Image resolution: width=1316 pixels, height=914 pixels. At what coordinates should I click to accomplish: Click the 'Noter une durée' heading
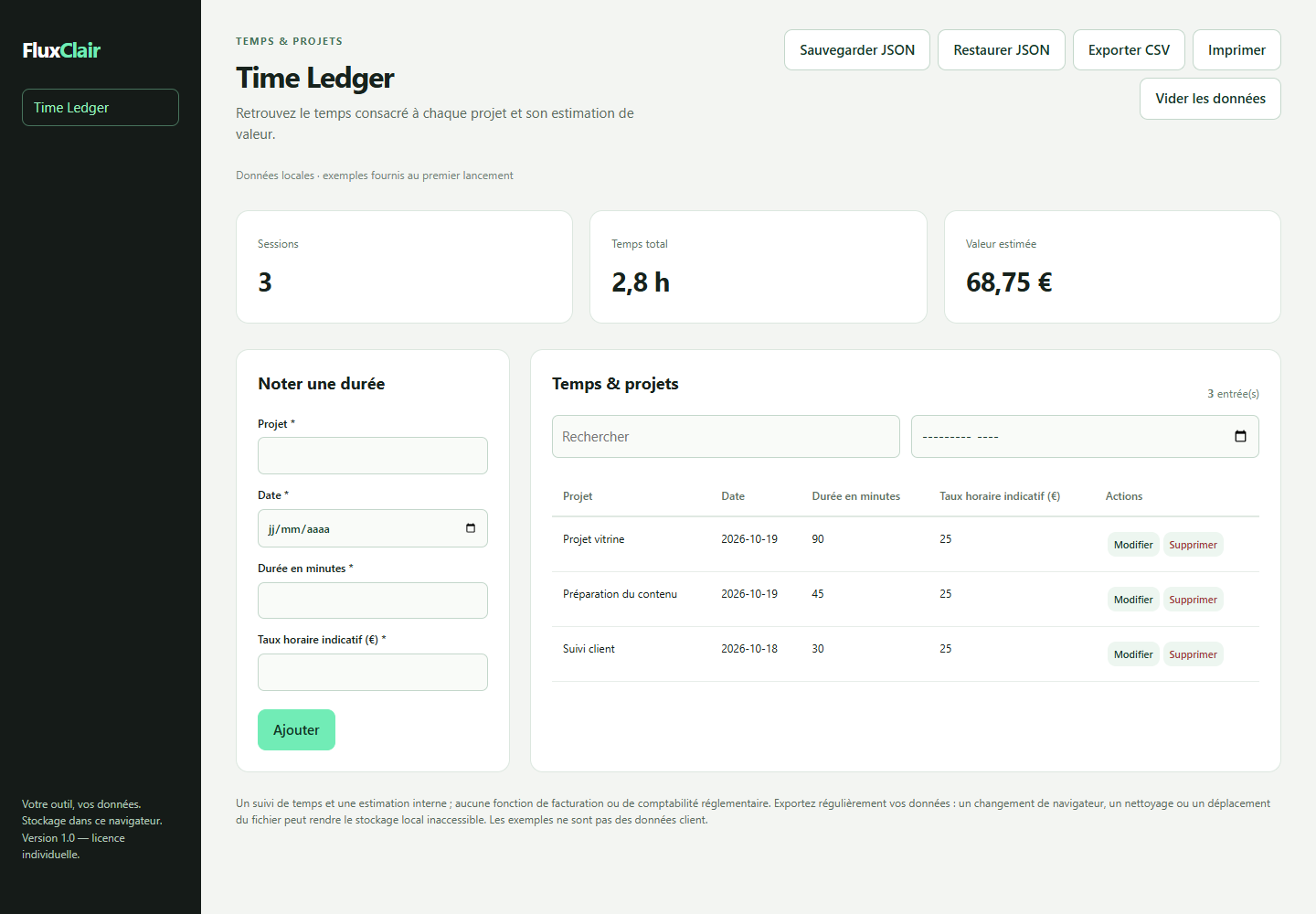pos(322,384)
